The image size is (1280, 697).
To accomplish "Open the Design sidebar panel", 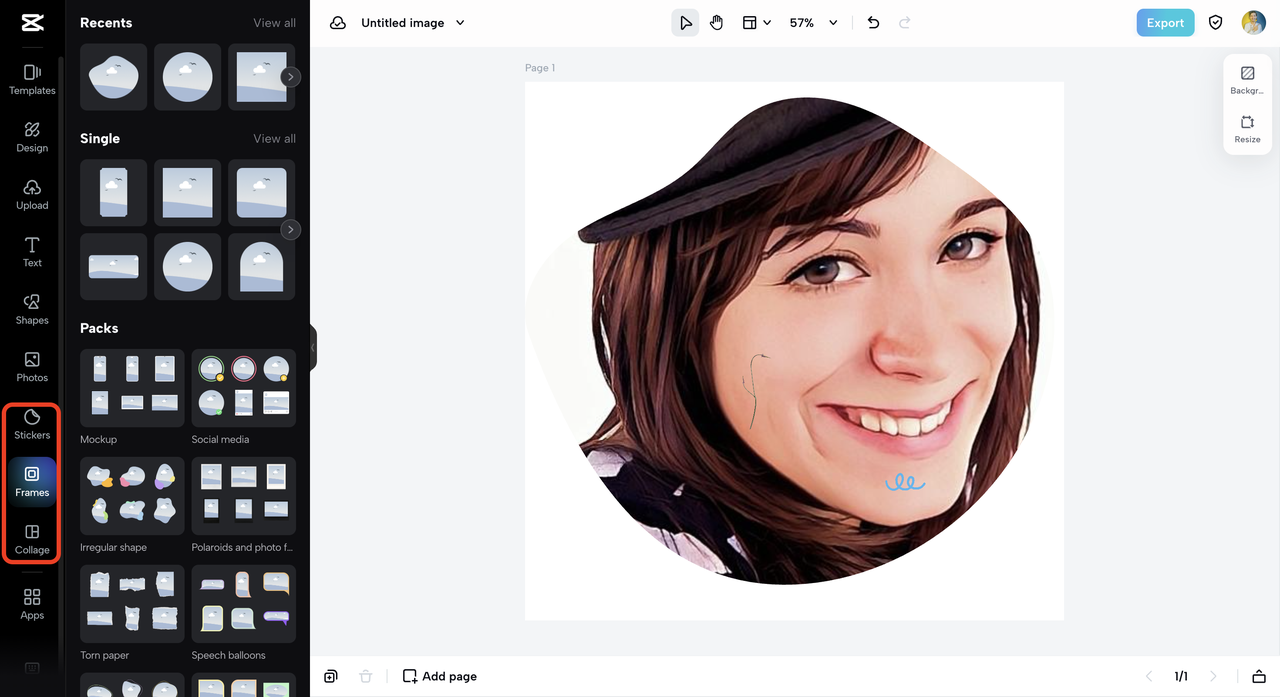I will pos(32,137).
